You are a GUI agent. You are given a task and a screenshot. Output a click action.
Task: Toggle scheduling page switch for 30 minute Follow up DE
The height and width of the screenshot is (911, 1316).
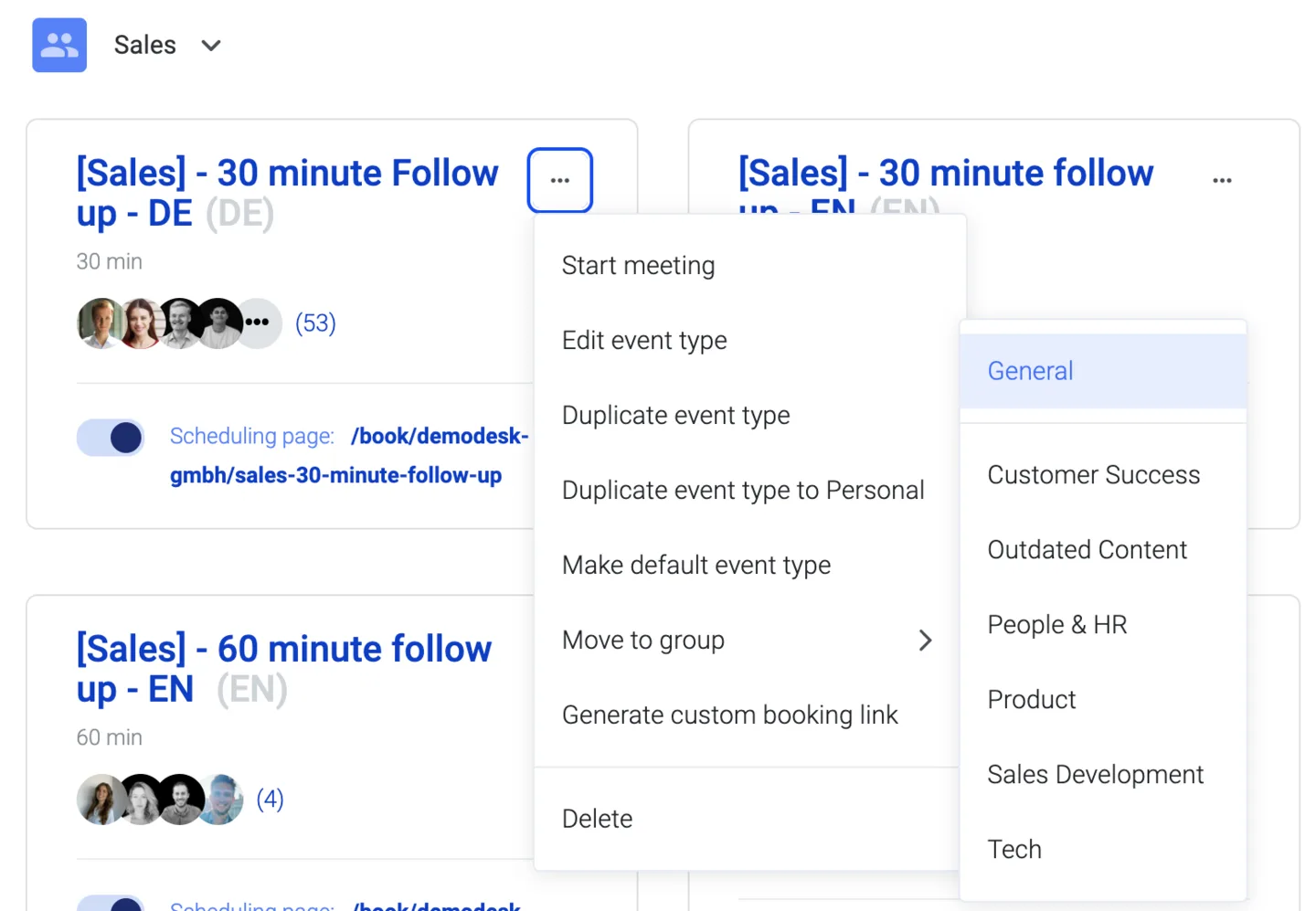click(111, 438)
